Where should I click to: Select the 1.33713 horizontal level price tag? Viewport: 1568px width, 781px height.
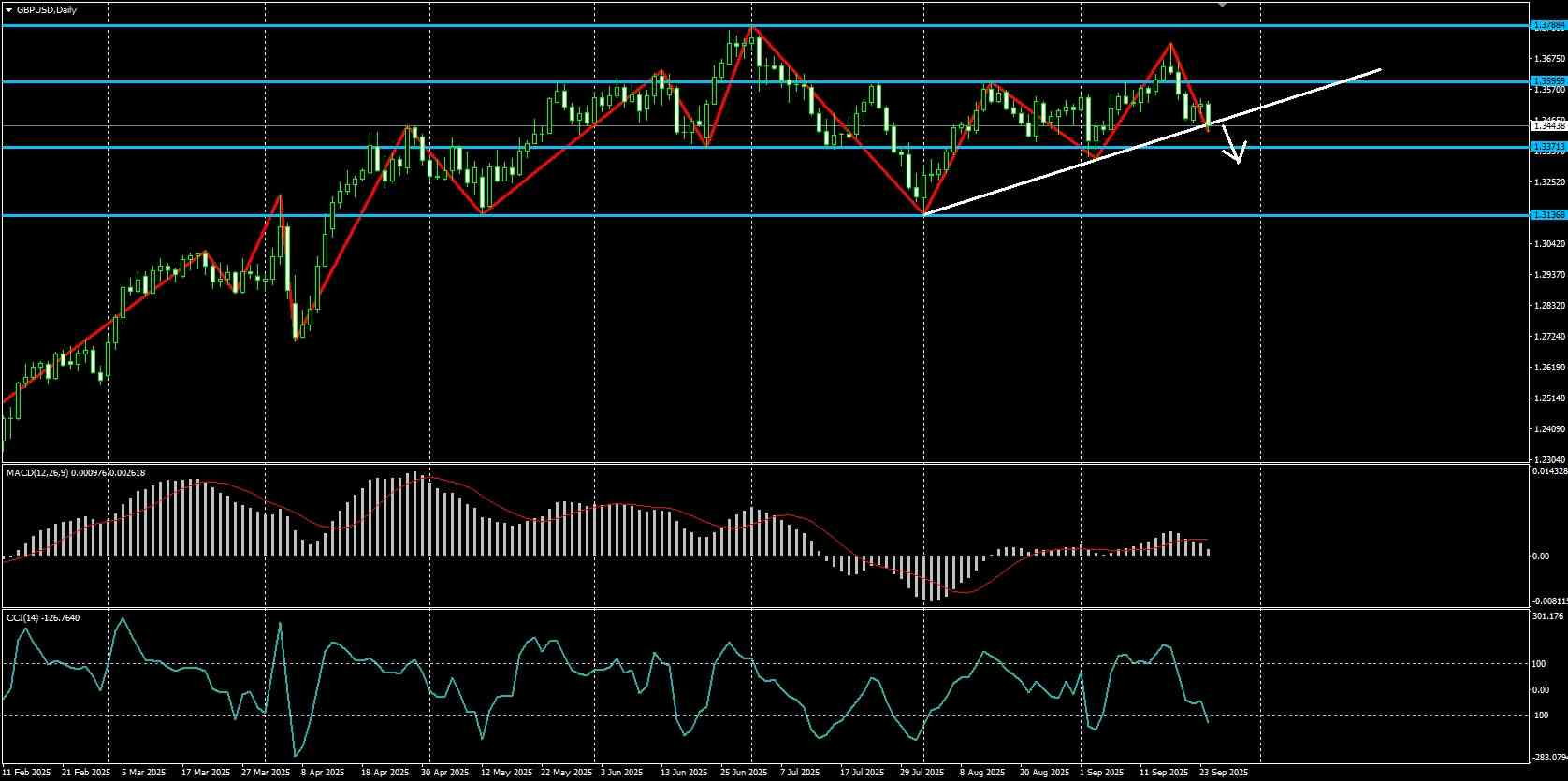coord(1548,147)
